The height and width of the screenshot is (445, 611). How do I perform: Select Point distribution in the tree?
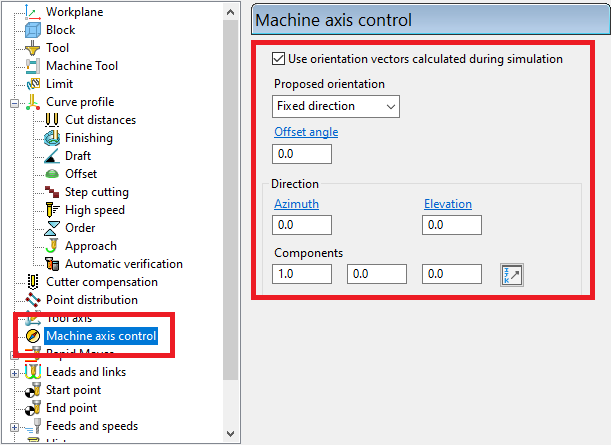[x=91, y=300]
